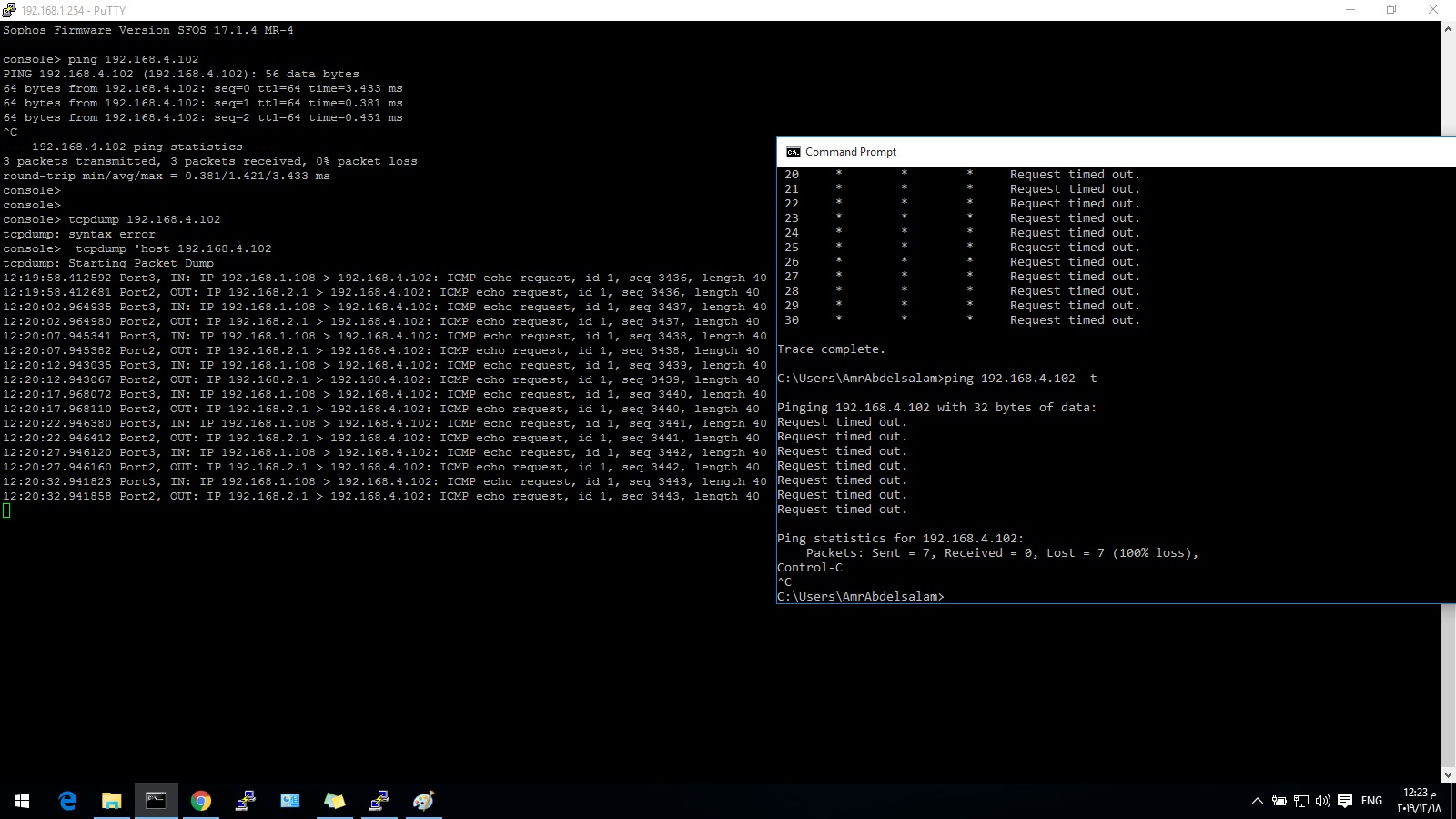Screen dimensions: 1456x819
Task: Close the PuTTY window
Action: coord(1433,10)
